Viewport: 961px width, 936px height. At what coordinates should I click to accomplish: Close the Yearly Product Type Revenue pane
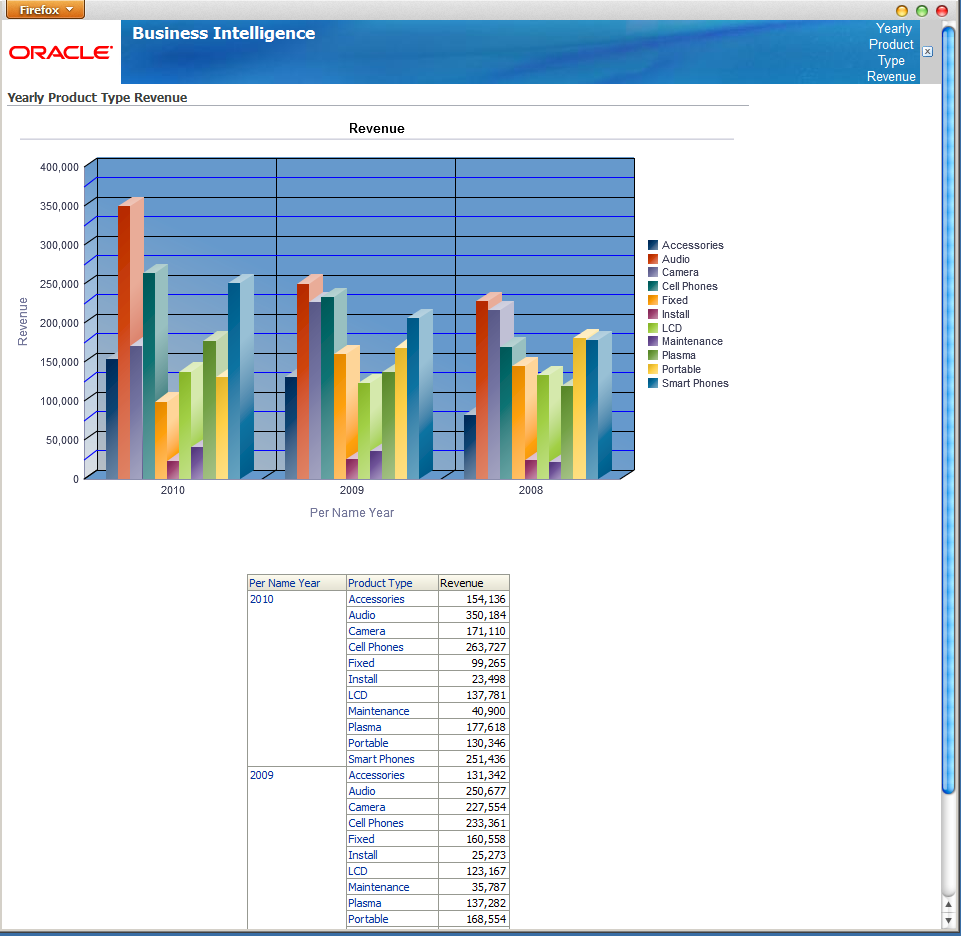[x=926, y=51]
